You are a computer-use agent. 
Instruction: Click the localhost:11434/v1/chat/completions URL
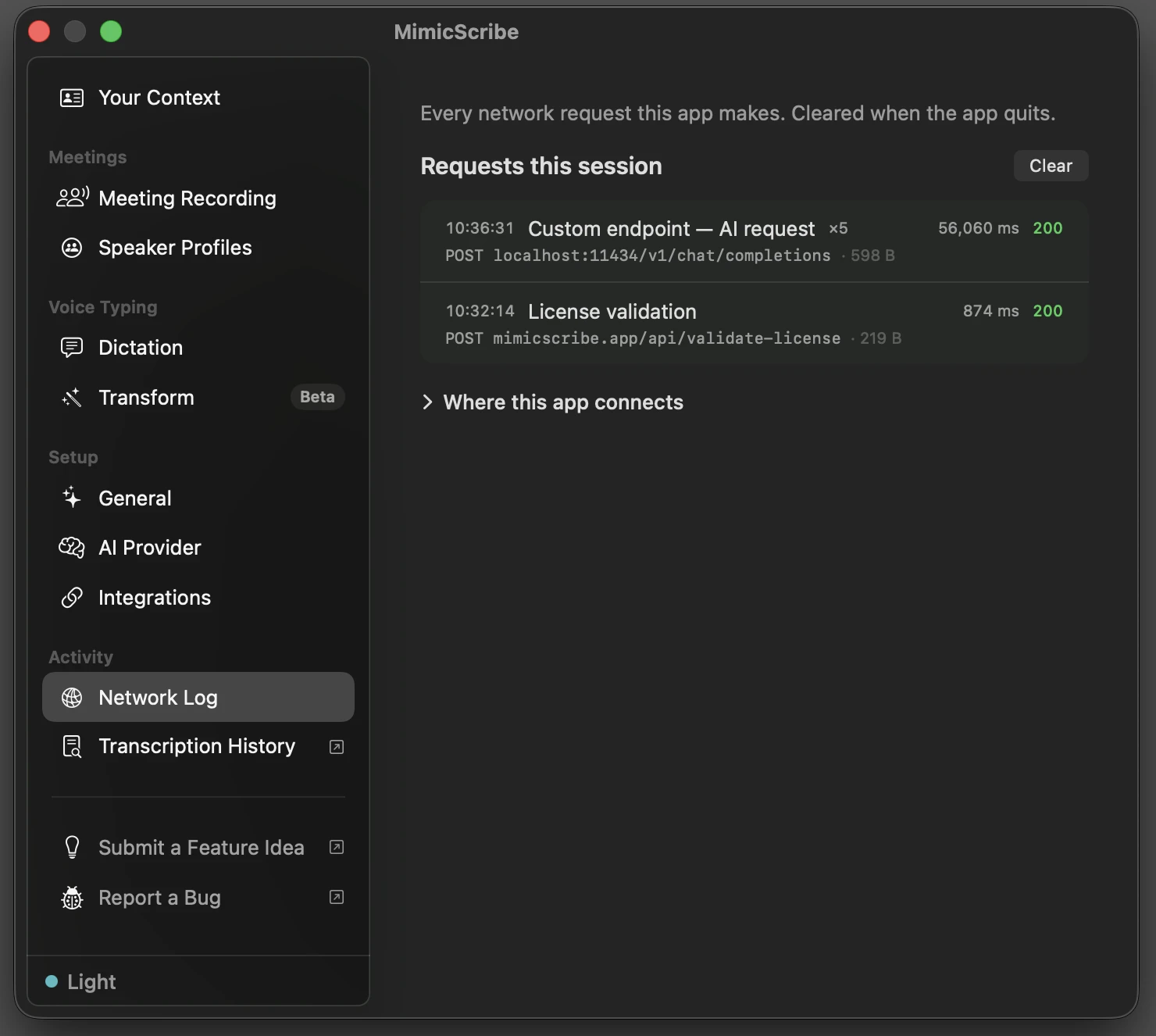point(662,255)
